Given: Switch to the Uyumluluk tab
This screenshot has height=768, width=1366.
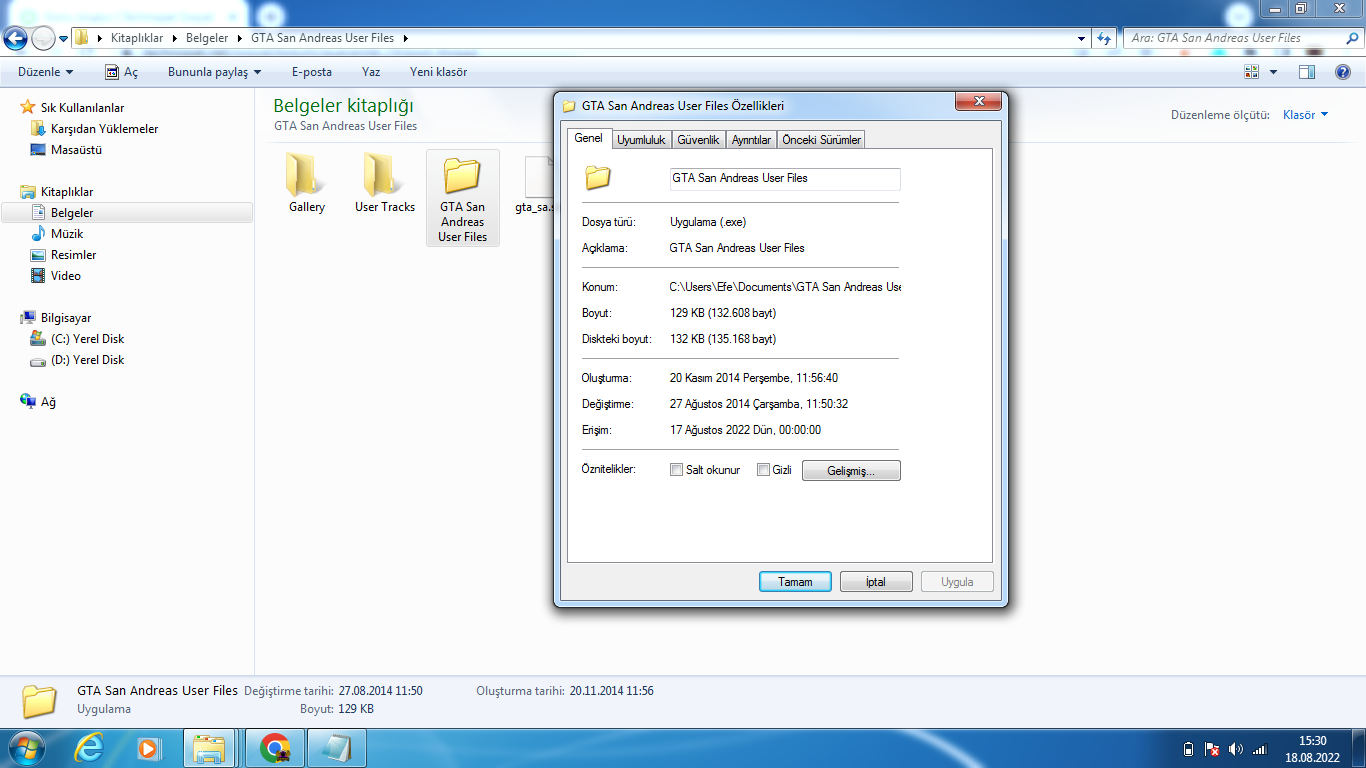Looking at the screenshot, I should point(641,140).
